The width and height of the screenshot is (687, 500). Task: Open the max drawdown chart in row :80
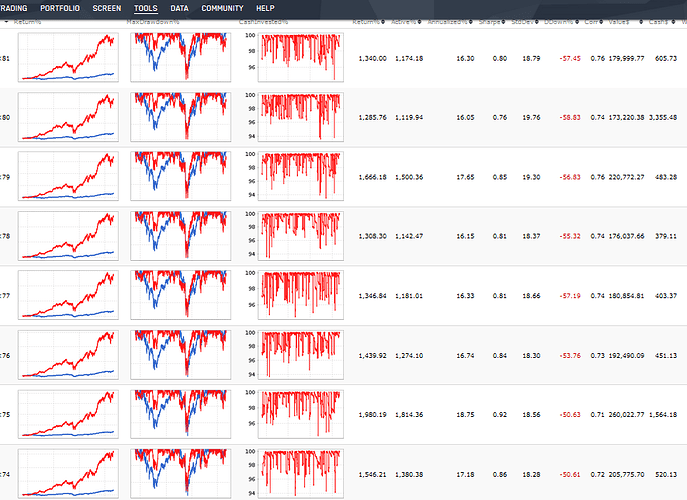(x=181, y=117)
